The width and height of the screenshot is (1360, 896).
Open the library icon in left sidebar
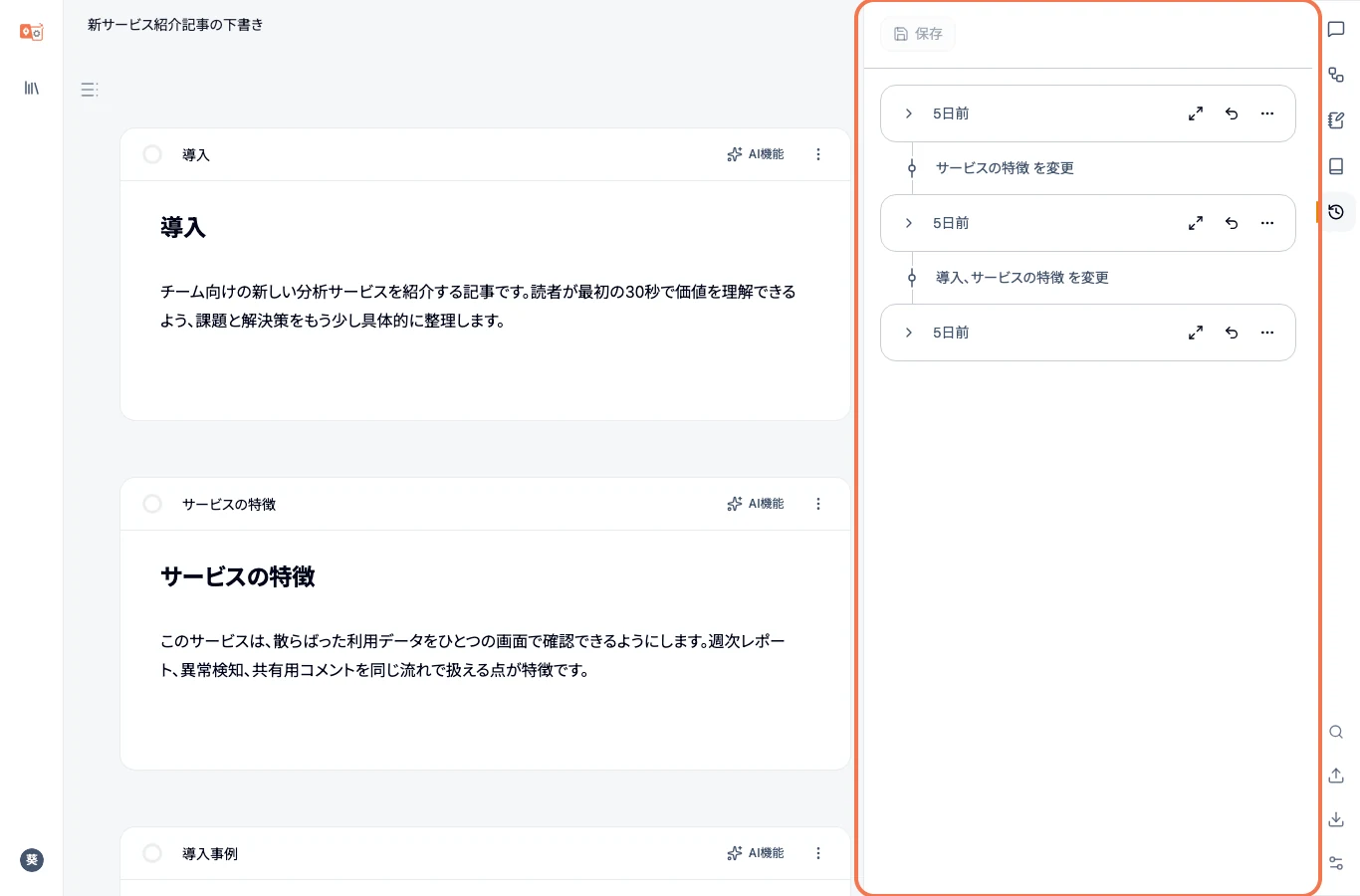point(32,89)
